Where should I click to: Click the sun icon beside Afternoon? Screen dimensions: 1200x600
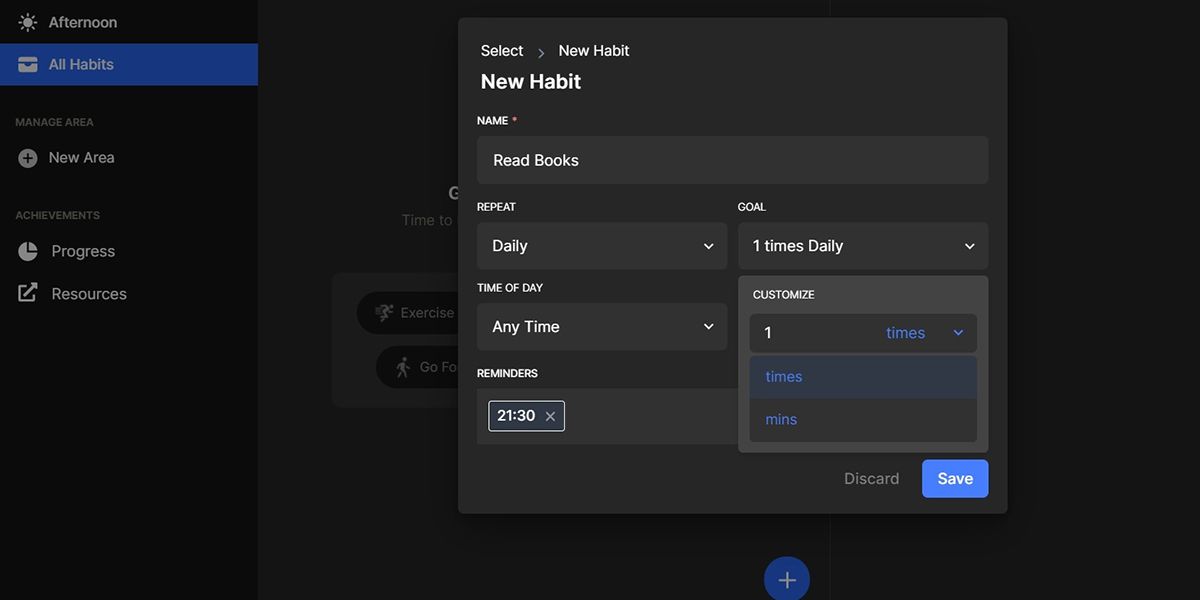pyautogui.click(x=28, y=22)
